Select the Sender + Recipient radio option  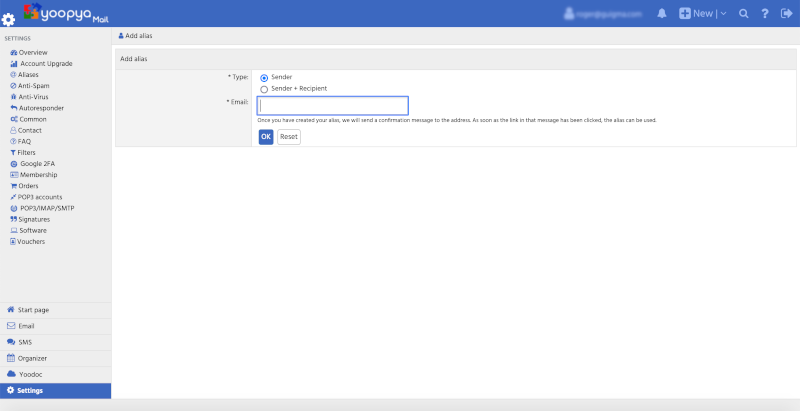point(264,89)
